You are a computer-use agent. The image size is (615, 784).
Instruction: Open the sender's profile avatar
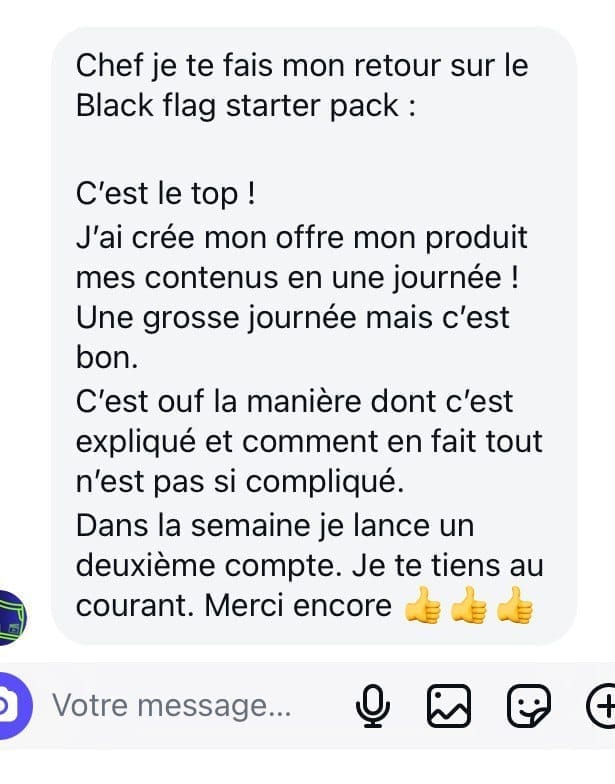pyautogui.click(x=11, y=618)
